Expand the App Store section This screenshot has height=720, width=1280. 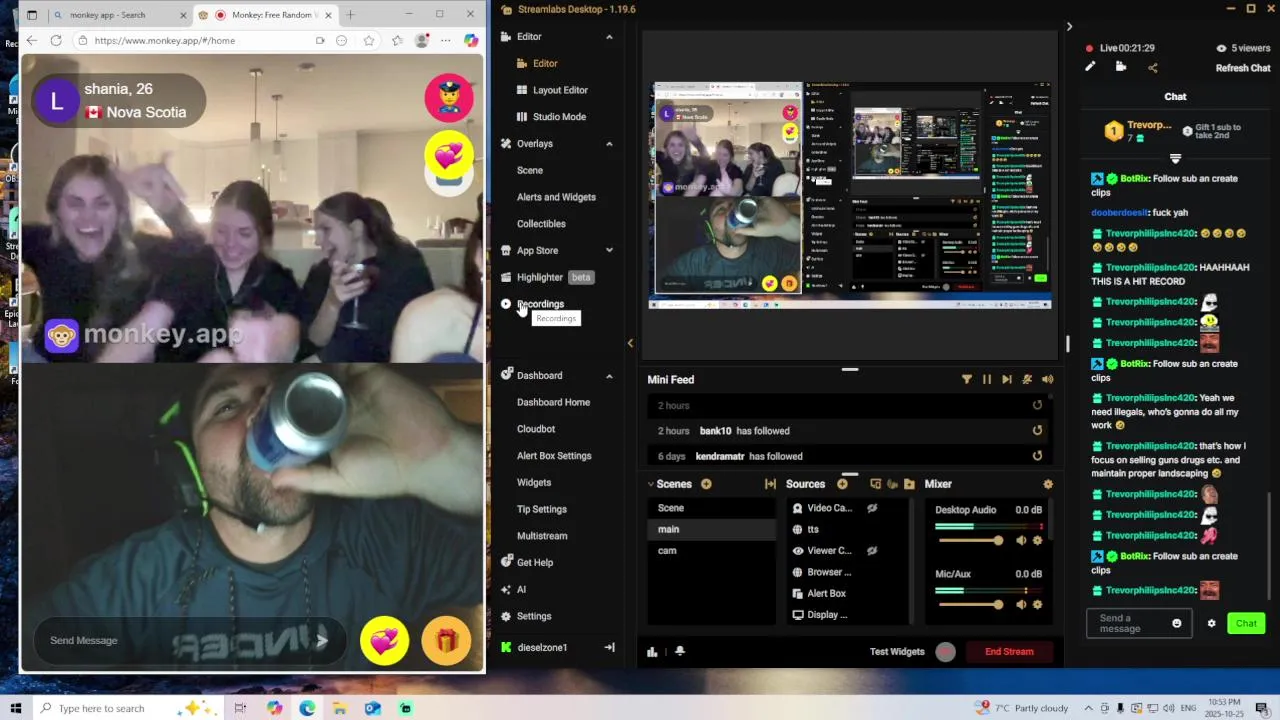609,251
